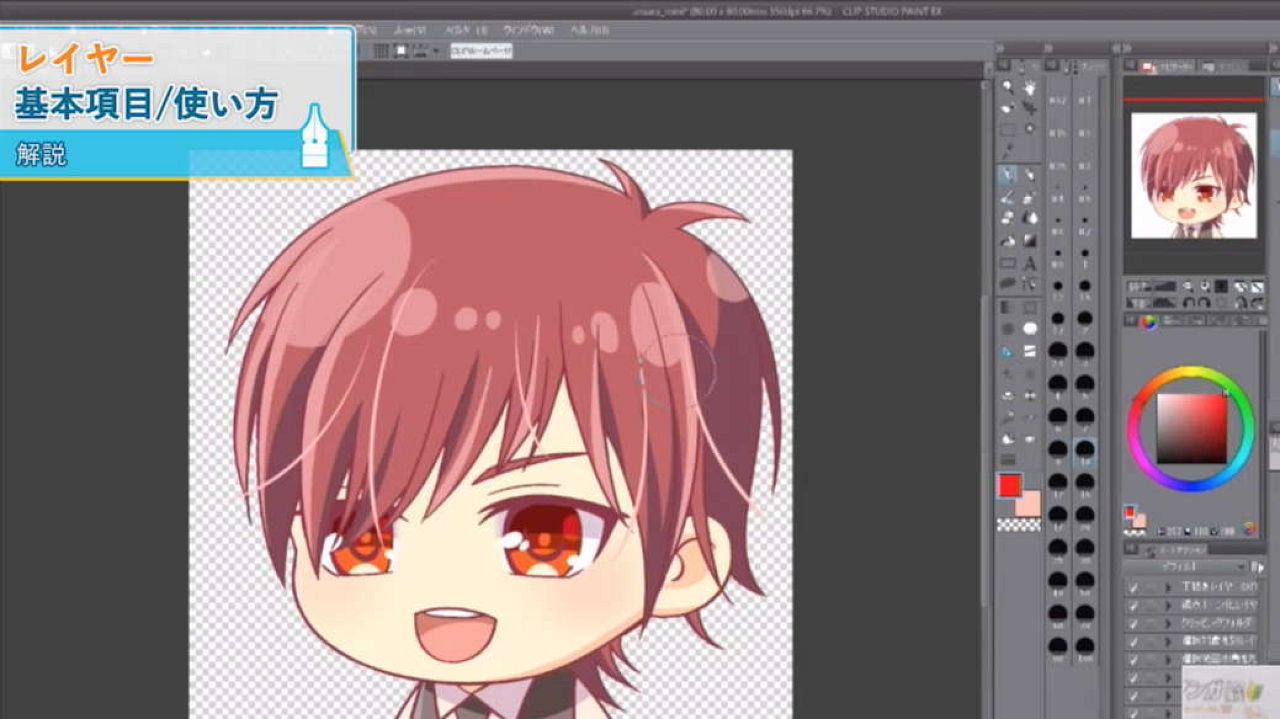This screenshot has width=1280, height=719.
Task: Open the ウィンドウ(W) menu
Action: [x=529, y=30]
